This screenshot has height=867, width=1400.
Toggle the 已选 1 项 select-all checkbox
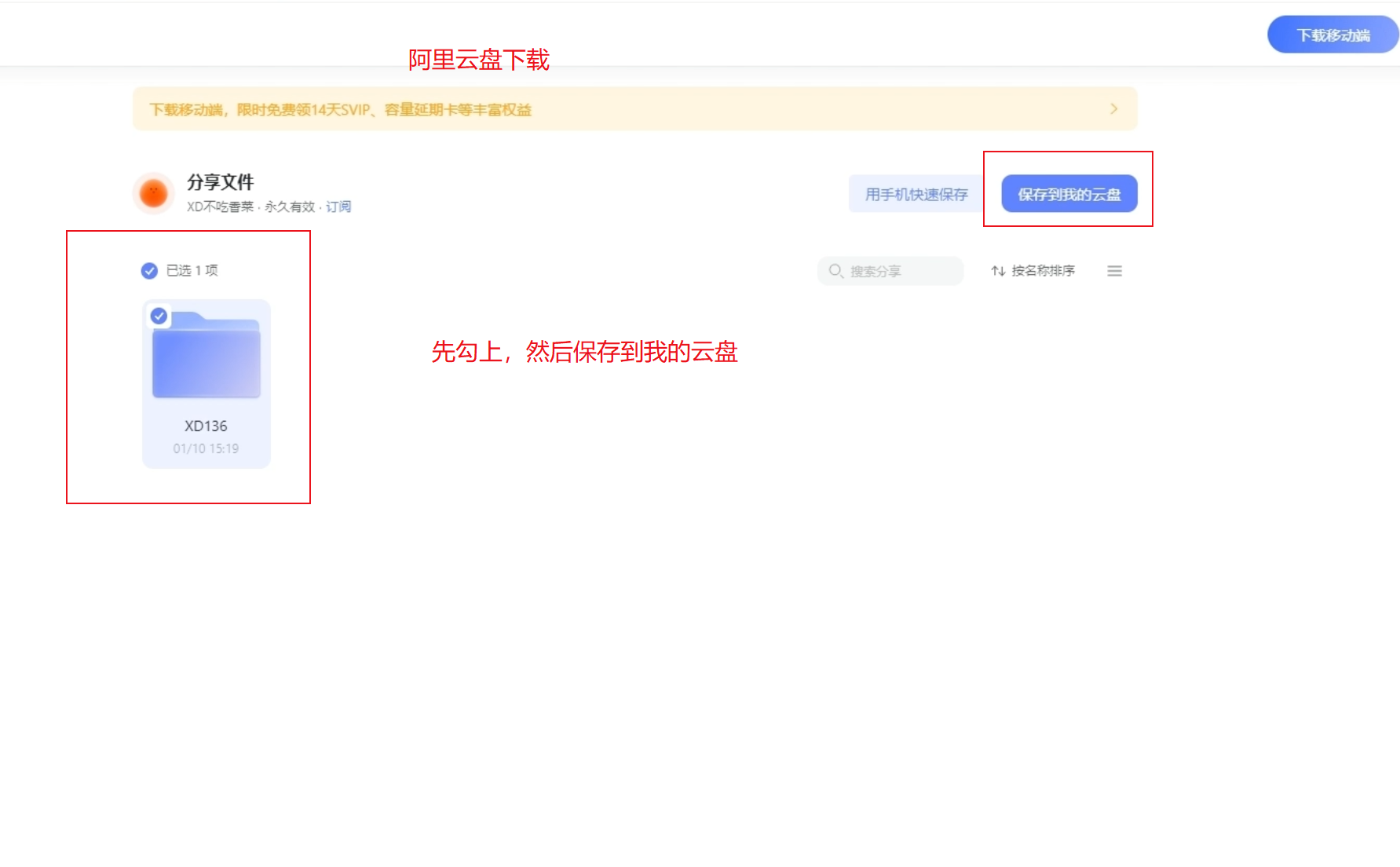[x=149, y=271]
